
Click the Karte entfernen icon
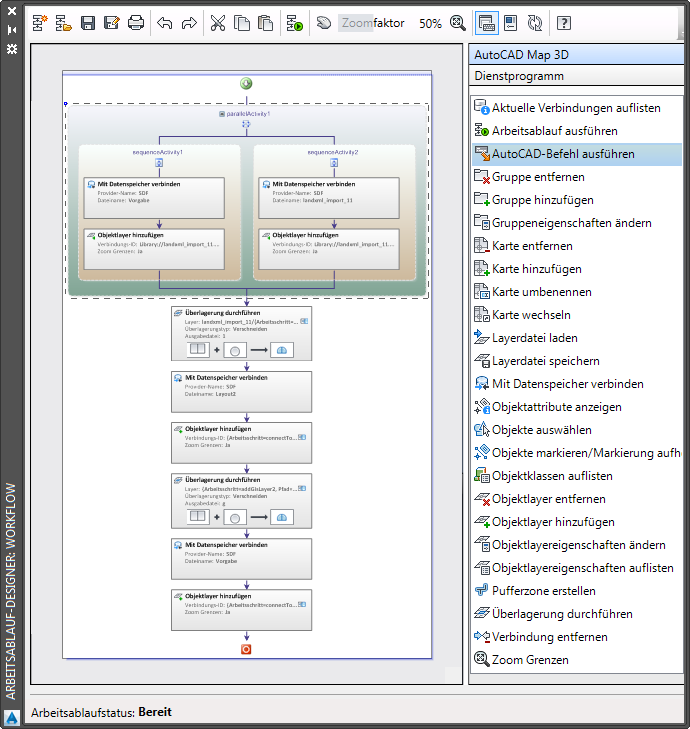coord(482,245)
